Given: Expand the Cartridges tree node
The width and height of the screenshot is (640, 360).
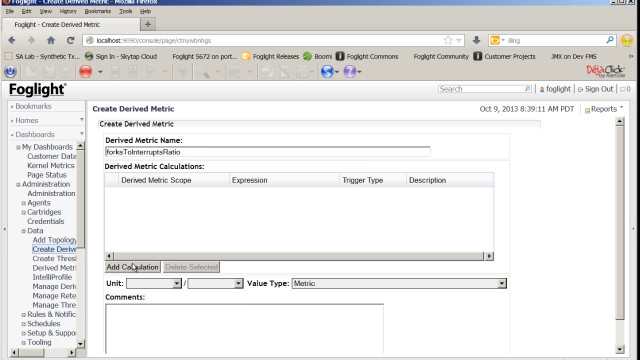Looking at the screenshot, I should (24, 212).
